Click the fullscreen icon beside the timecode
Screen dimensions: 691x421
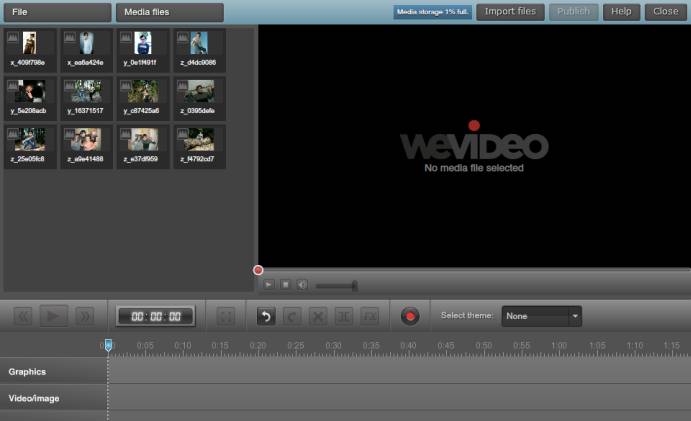click(x=226, y=316)
